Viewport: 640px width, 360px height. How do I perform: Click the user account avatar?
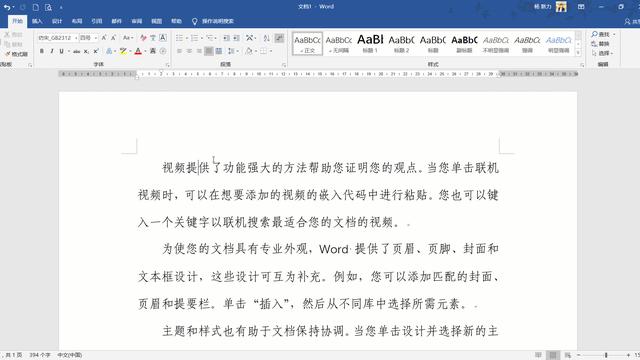561,7
